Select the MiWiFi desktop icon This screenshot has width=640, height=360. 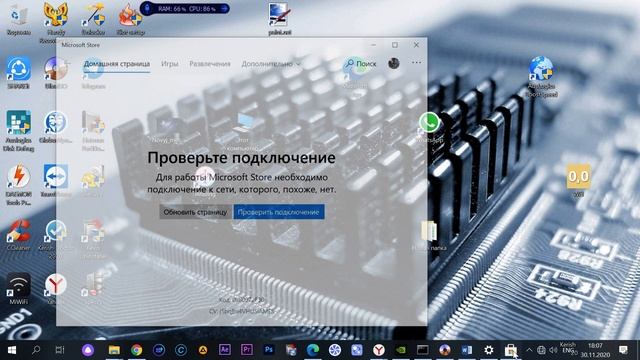[x=18, y=289]
